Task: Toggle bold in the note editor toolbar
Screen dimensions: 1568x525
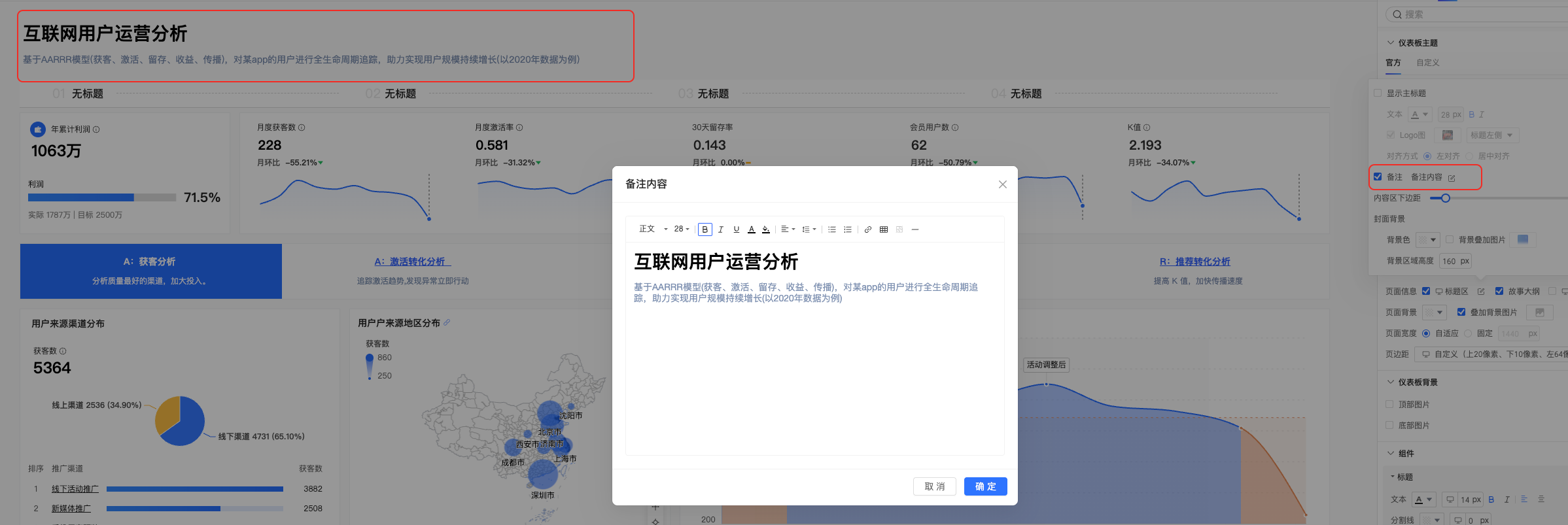Action: pos(705,229)
